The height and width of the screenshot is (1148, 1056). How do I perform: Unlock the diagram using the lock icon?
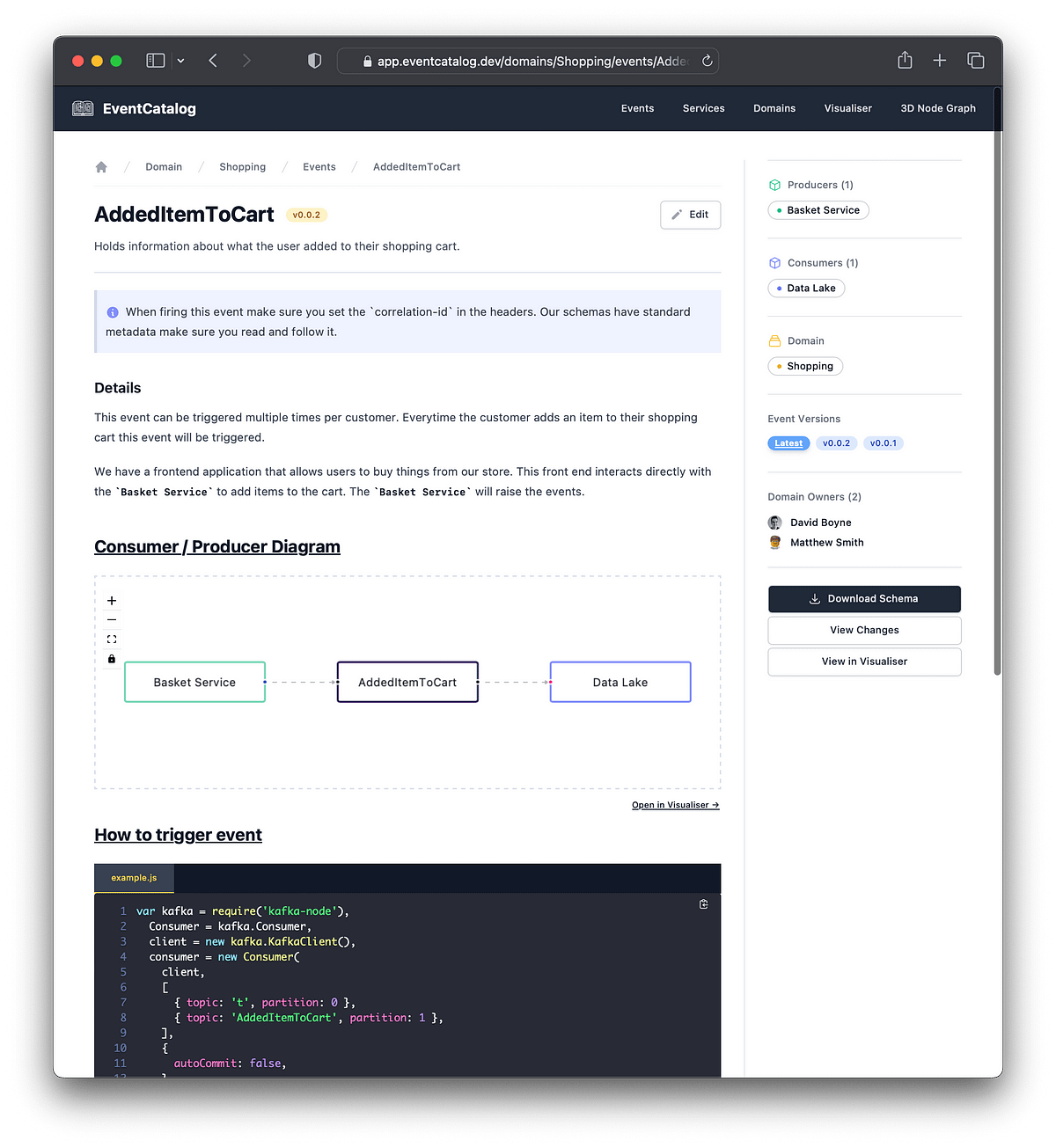[112, 659]
